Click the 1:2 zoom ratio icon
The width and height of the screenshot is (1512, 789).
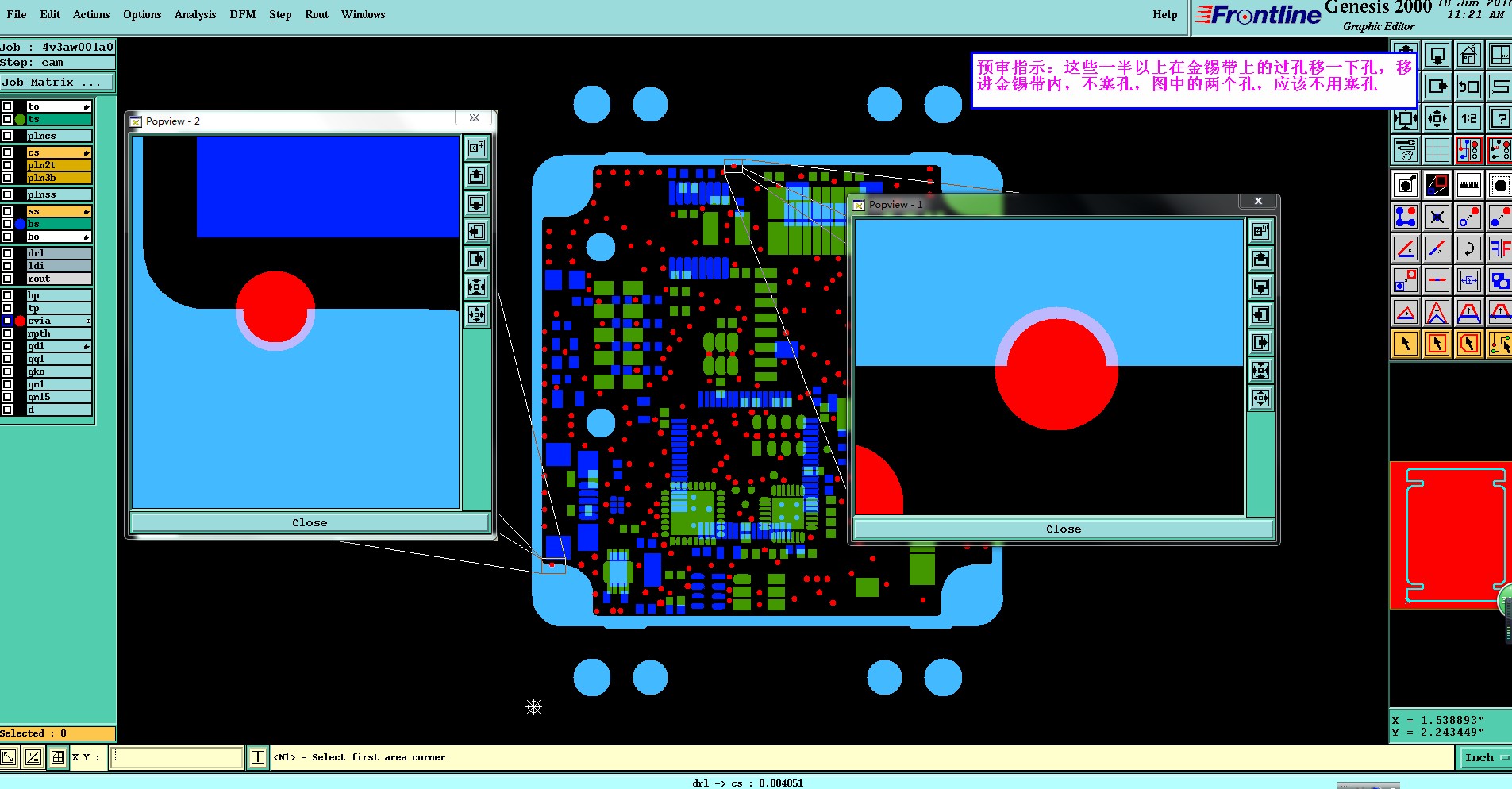pos(1468,118)
